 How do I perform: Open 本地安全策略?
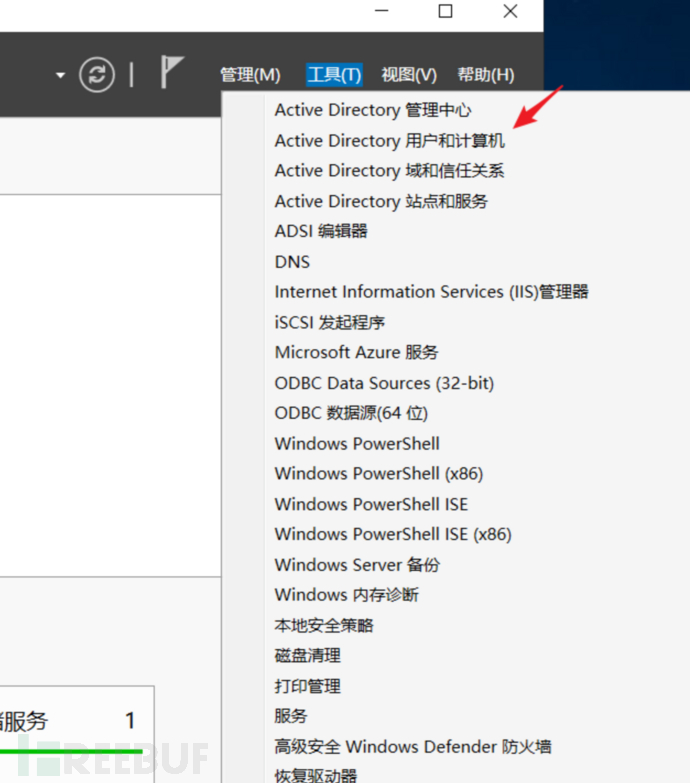pyautogui.click(x=324, y=625)
